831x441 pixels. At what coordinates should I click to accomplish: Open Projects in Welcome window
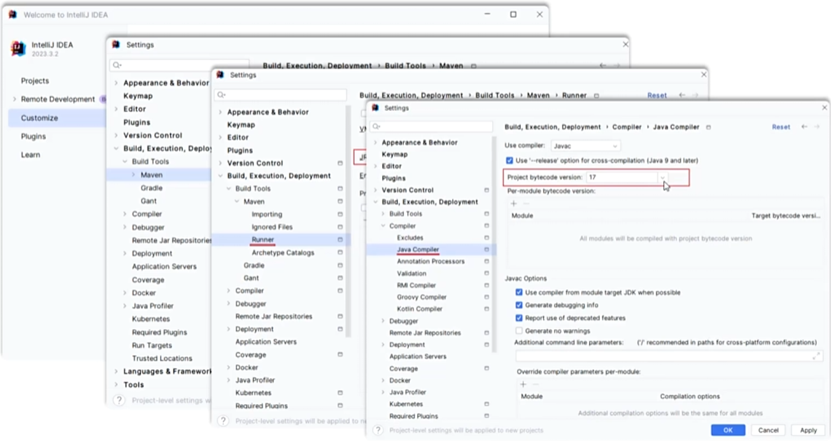[x=35, y=81]
